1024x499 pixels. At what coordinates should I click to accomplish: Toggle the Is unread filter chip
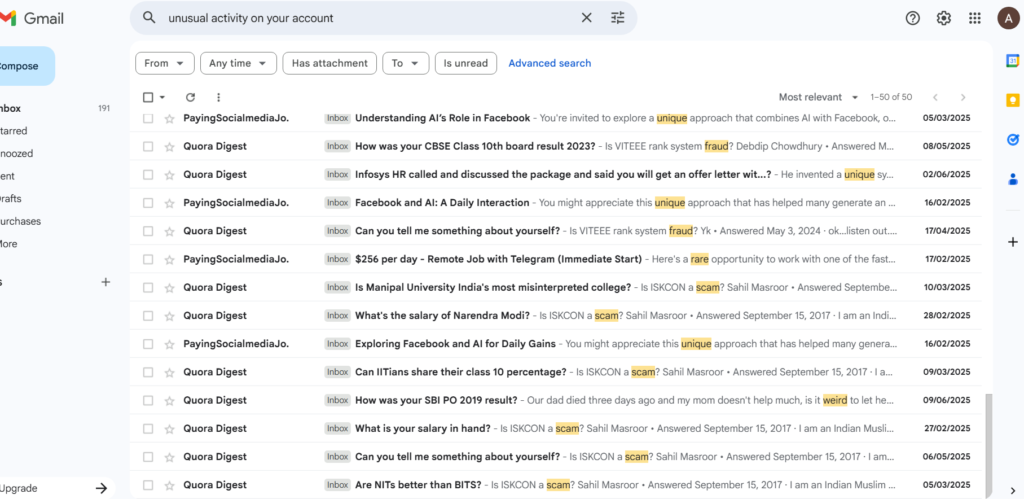coord(466,63)
